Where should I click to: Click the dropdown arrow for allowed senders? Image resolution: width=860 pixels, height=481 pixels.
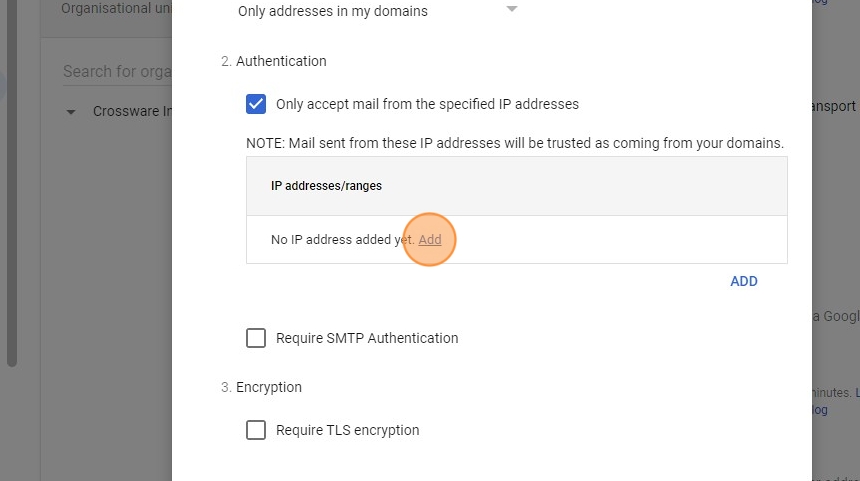pyautogui.click(x=512, y=10)
